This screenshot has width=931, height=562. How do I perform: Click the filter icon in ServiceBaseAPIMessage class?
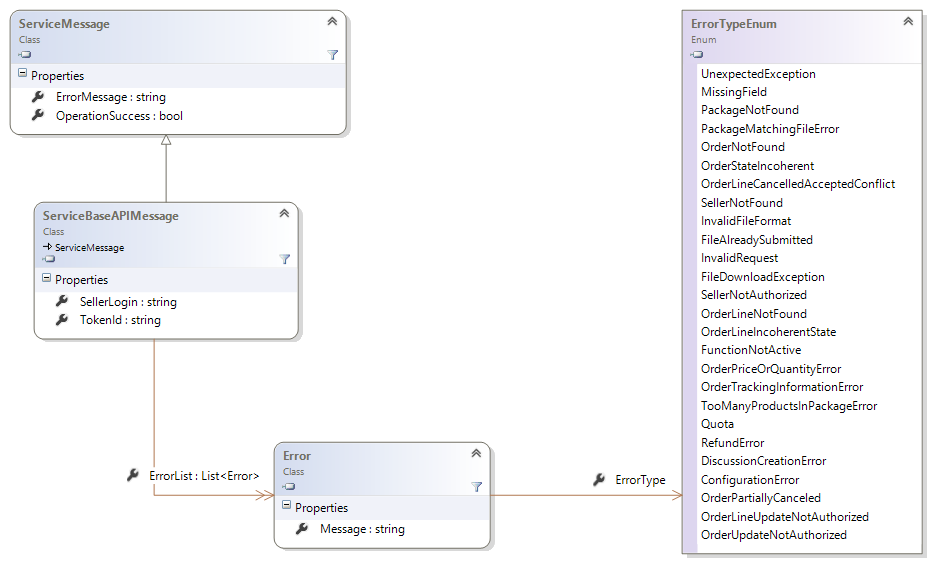pyautogui.click(x=284, y=259)
